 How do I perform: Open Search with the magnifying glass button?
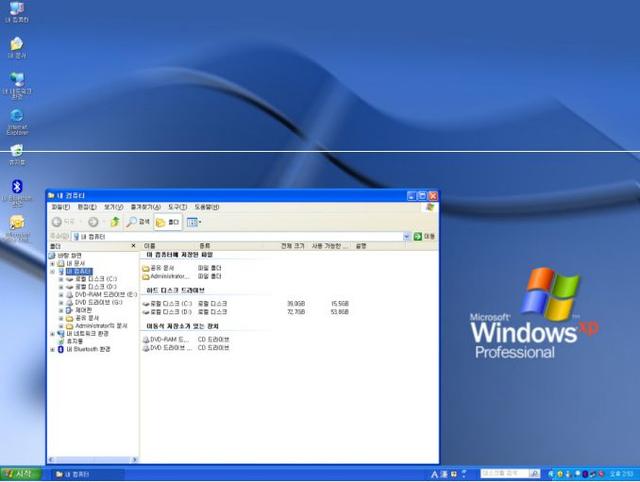coord(138,222)
